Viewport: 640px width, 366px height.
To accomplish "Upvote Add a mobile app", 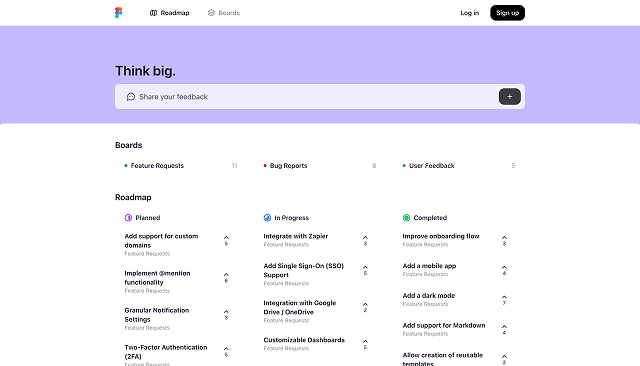I will 504,270.
